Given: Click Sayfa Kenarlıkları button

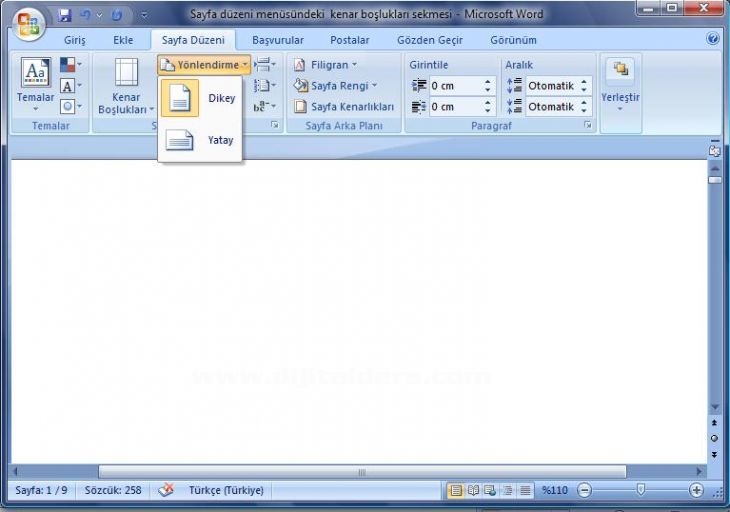Looking at the screenshot, I should (x=344, y=107).
